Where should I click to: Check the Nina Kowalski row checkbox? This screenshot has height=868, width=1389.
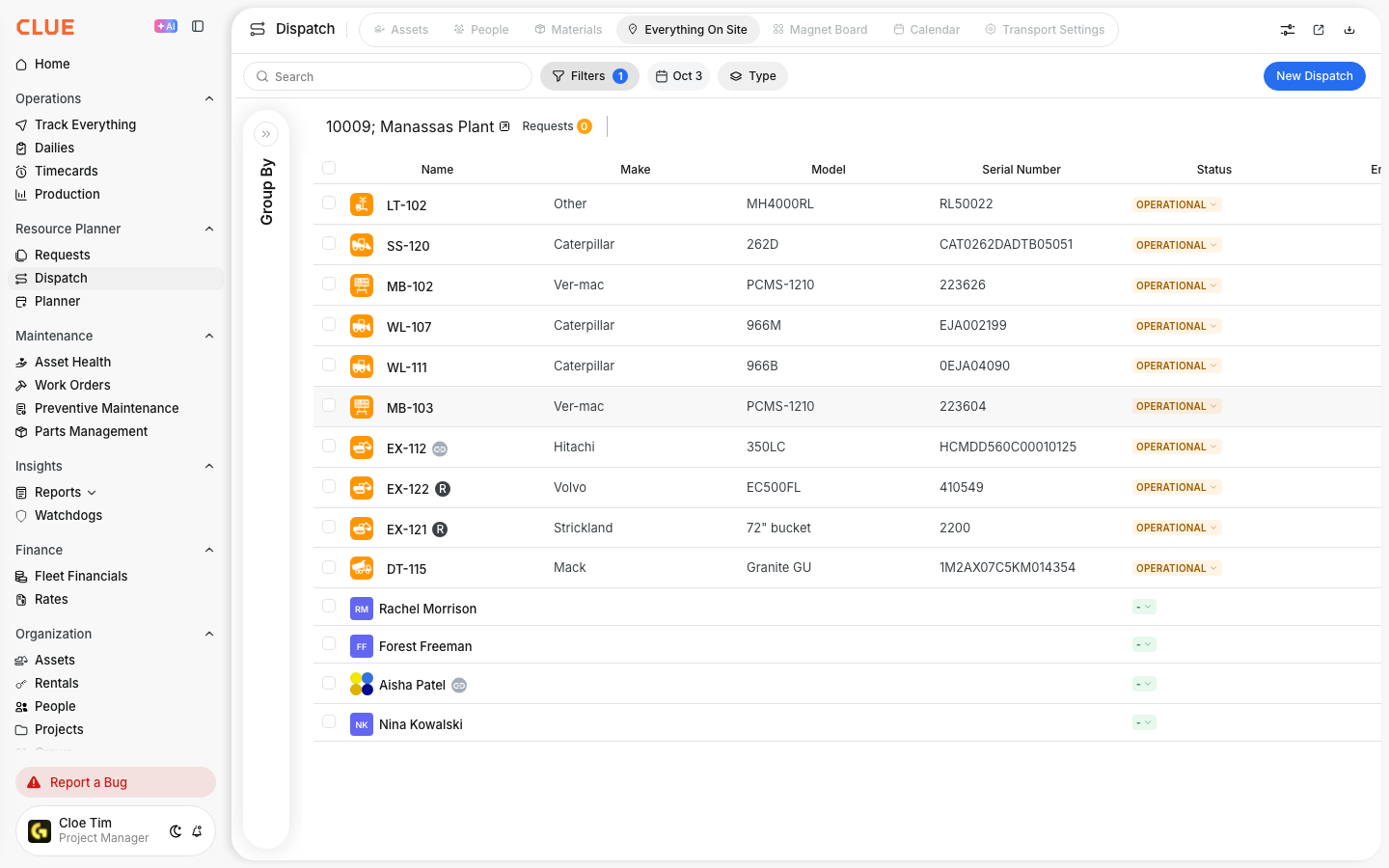coord(329,721)
